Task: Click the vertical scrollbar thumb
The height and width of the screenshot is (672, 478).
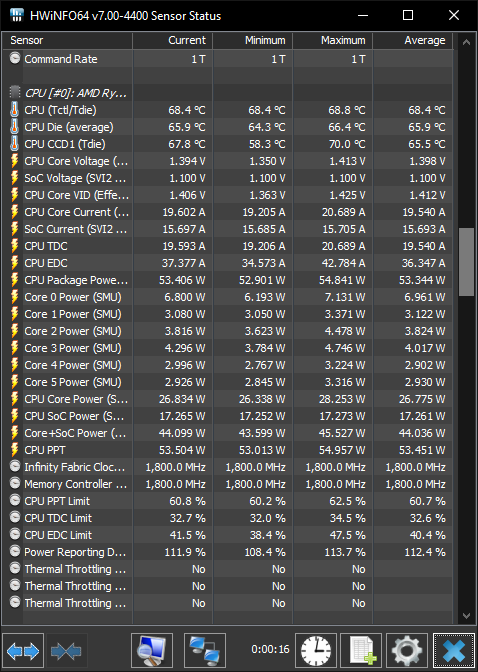Action: [x=466, y=261]
